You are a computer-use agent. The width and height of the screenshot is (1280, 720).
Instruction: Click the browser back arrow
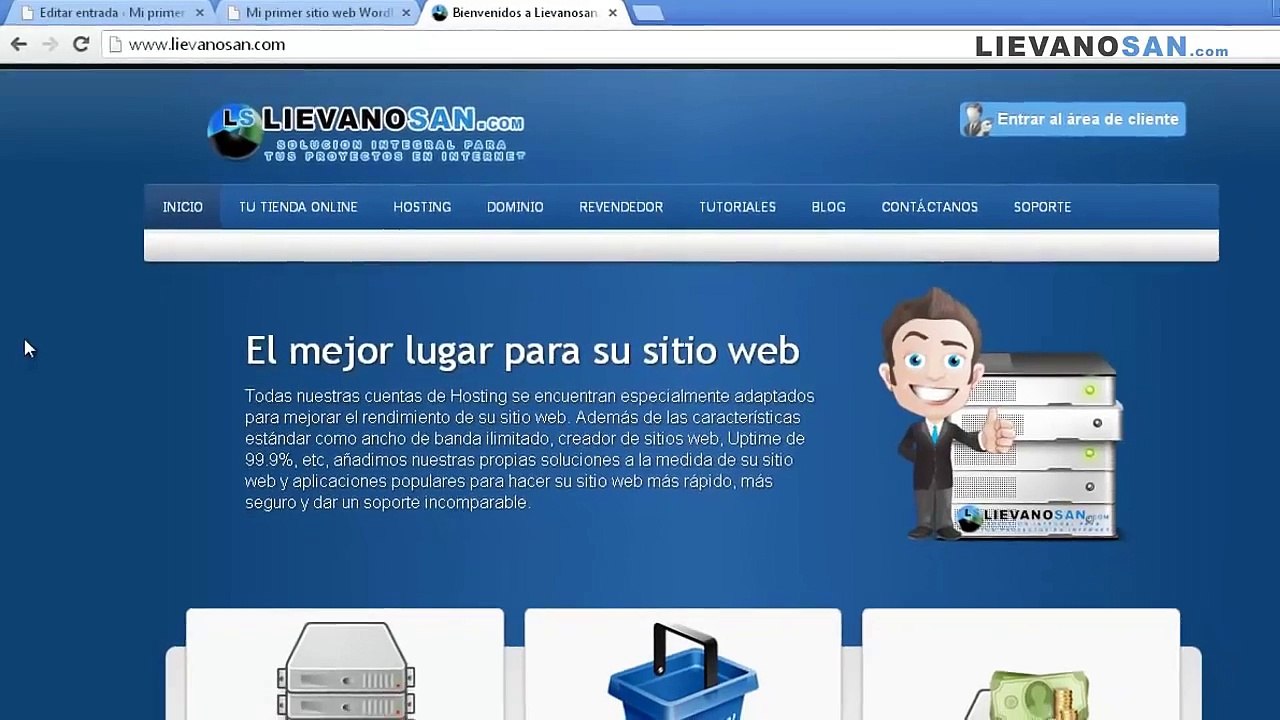(x=19, y=44)
